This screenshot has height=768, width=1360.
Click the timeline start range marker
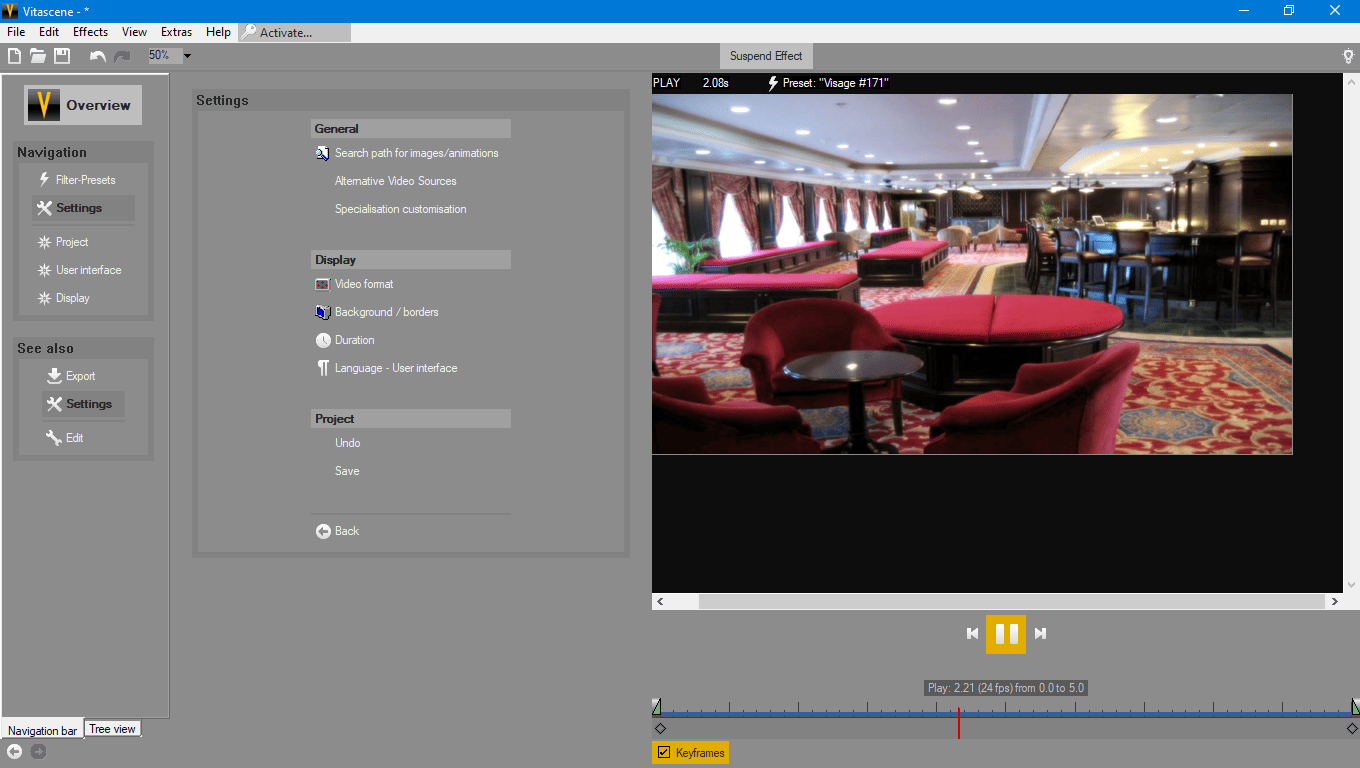656,708
